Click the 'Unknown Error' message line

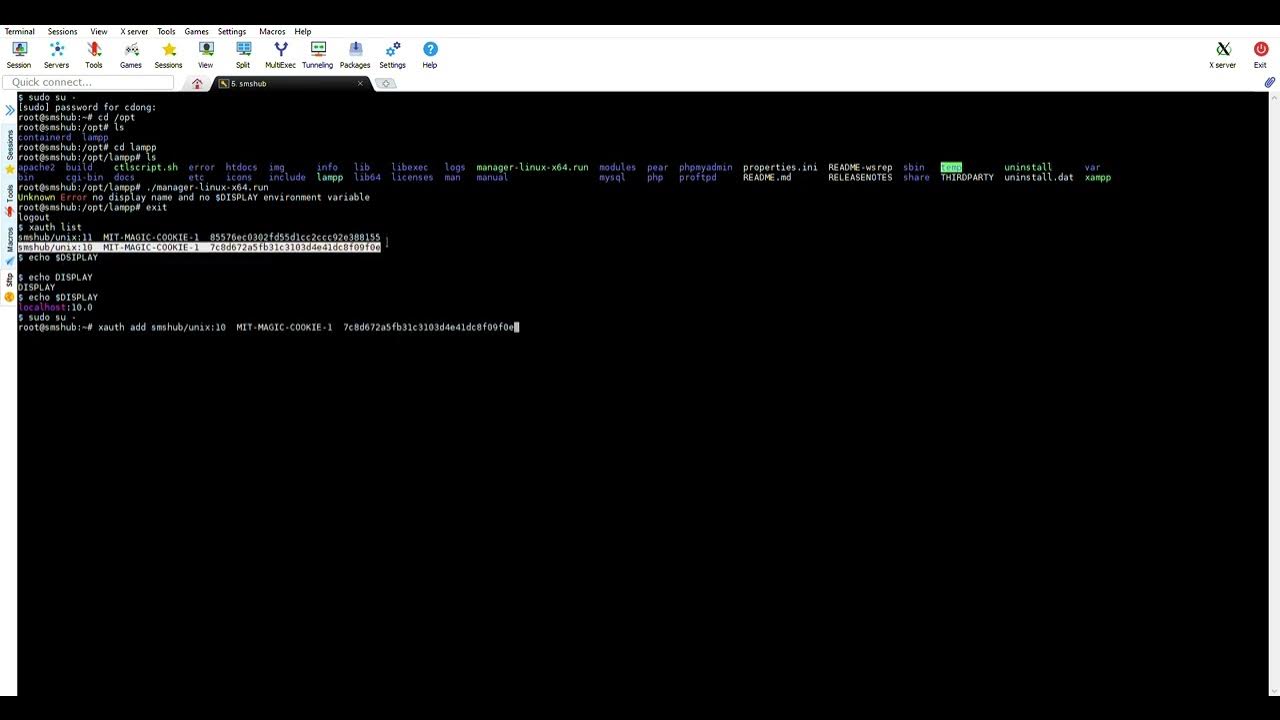pos(194,197)
